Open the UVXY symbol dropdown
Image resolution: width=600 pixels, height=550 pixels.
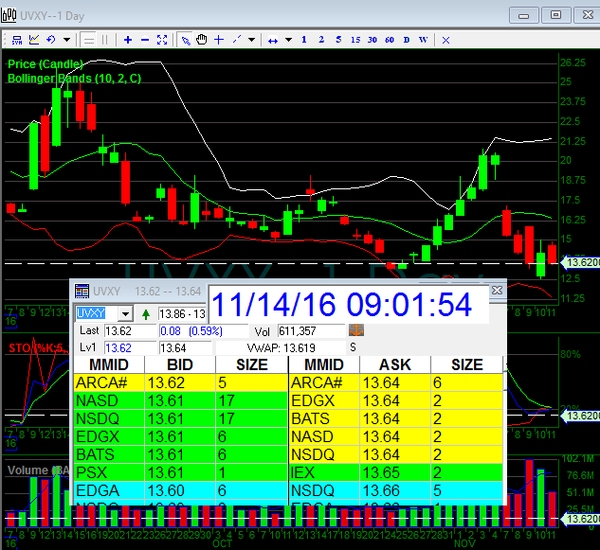click(x=124, y=314)
